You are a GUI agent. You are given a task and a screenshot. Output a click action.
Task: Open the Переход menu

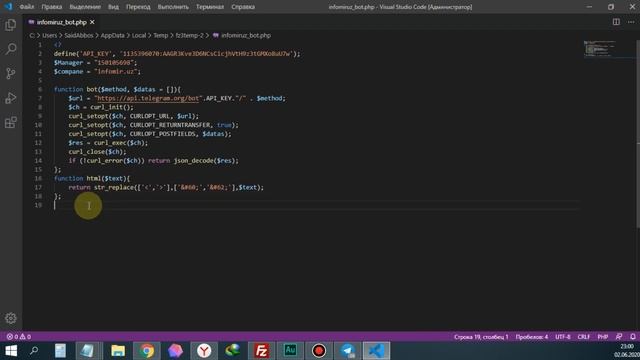tap(138, 7)
